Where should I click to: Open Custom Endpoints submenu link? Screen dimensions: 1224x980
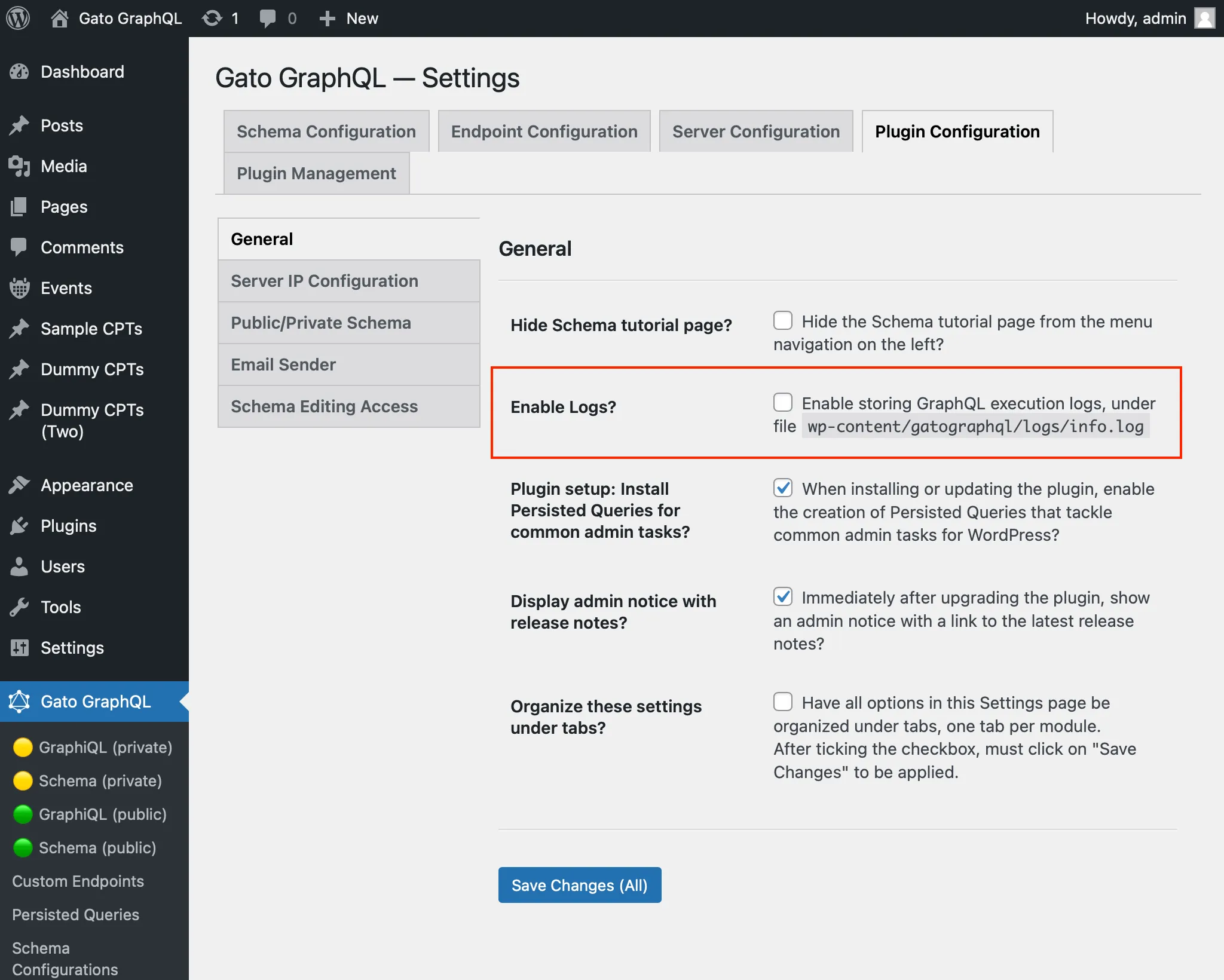[x=78, y=881]
